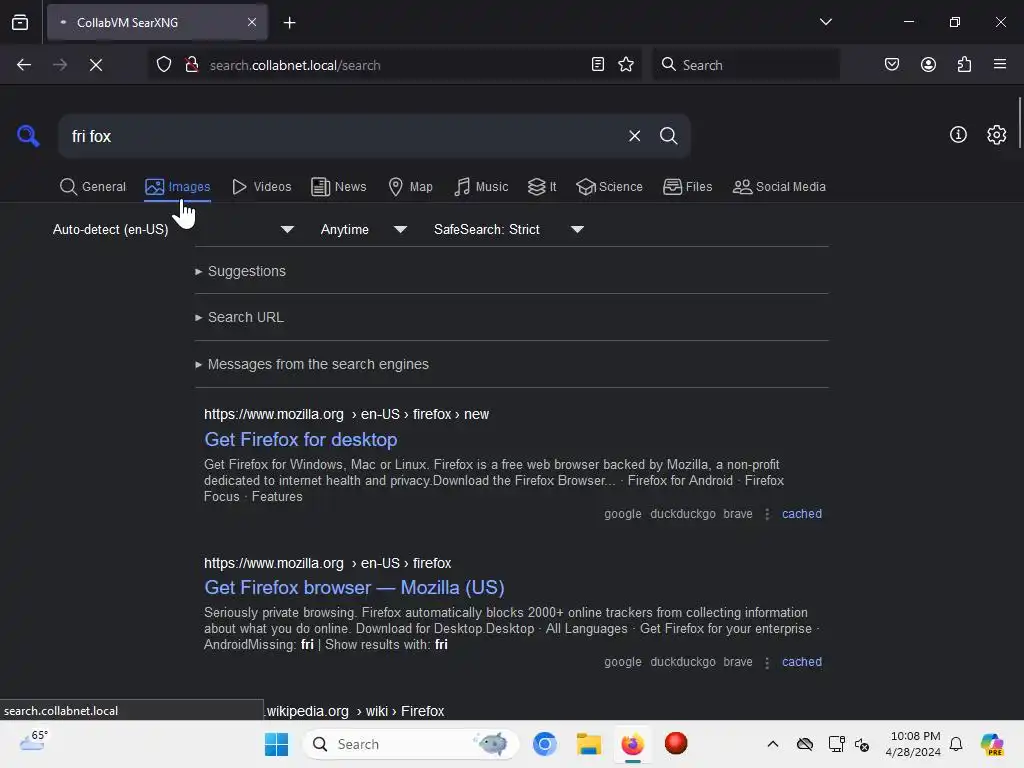Open the clock showing 10:08 PM
Viewport: 1024px width, 768px height.
913,744
